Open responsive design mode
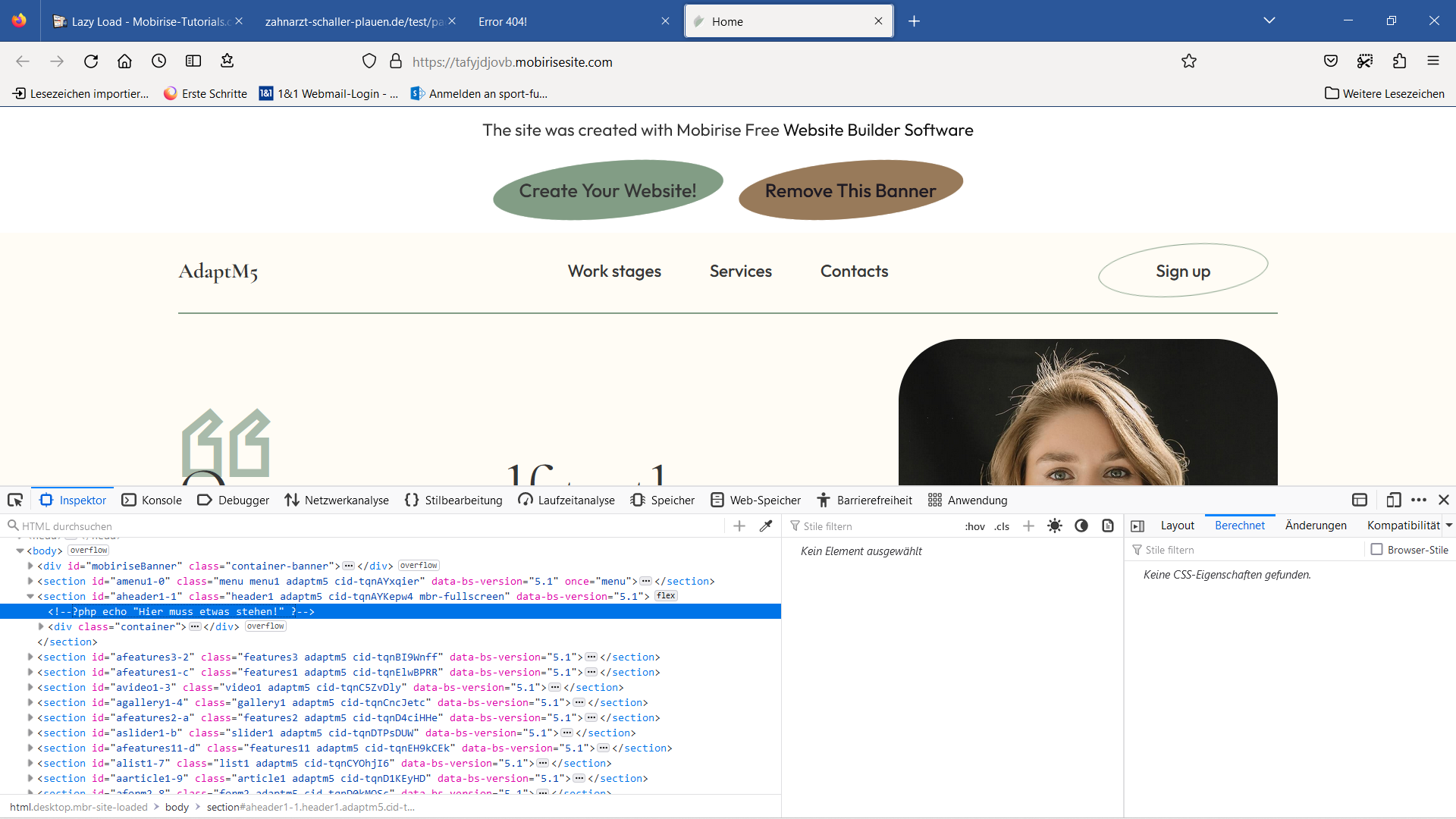The image size is (1456, 819). click(1393, 500)
